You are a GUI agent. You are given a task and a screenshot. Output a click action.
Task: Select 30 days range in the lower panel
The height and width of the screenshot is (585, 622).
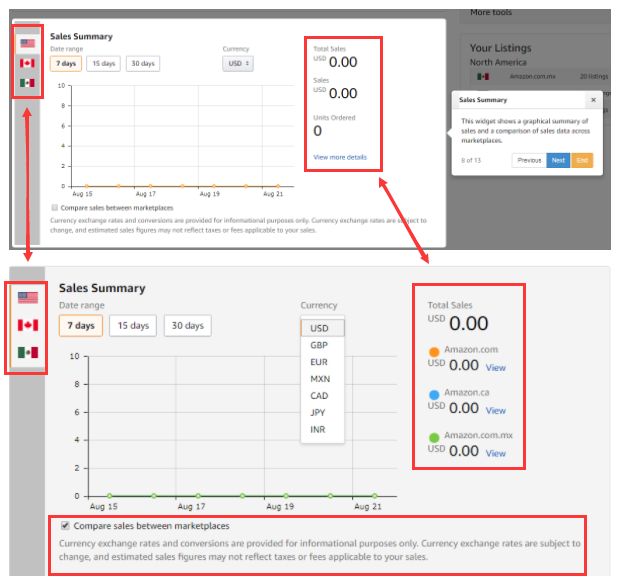[188, 326]
